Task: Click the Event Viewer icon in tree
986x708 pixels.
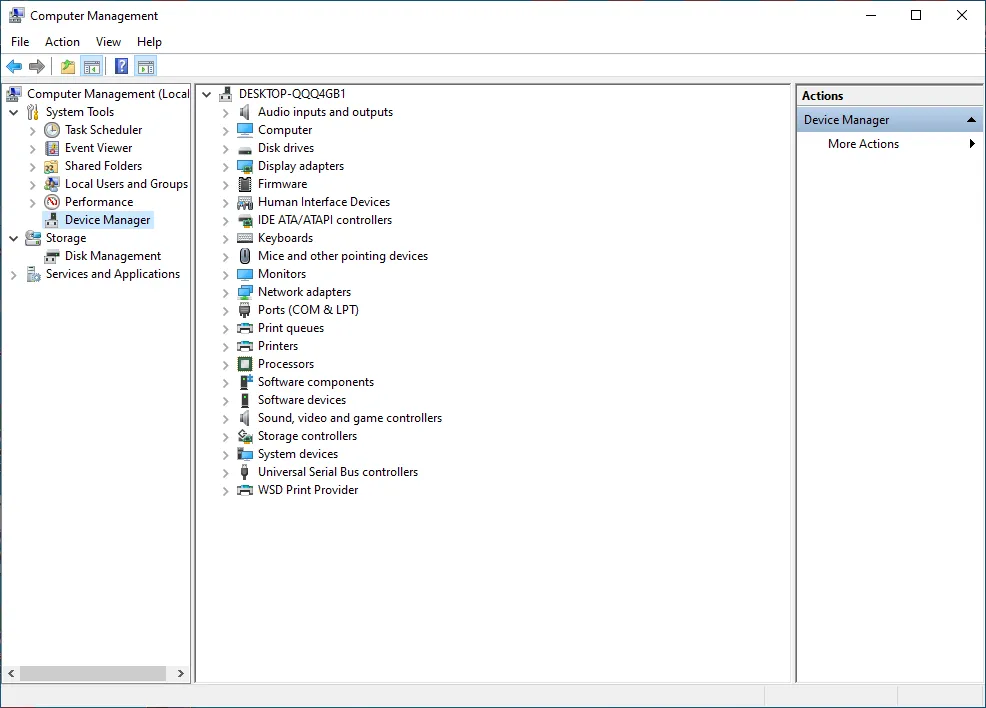Action: pos(52,148)
